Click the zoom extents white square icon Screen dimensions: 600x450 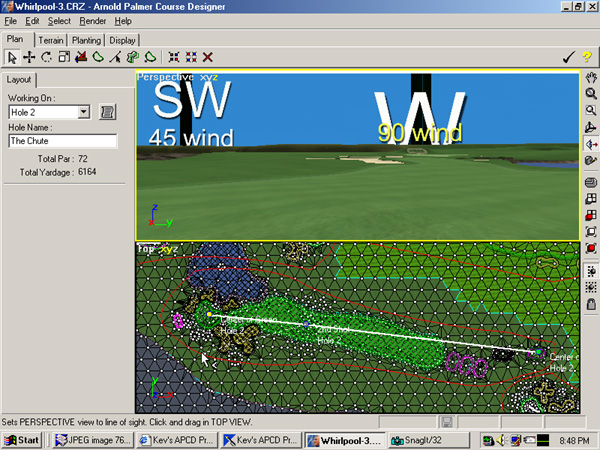591,232
